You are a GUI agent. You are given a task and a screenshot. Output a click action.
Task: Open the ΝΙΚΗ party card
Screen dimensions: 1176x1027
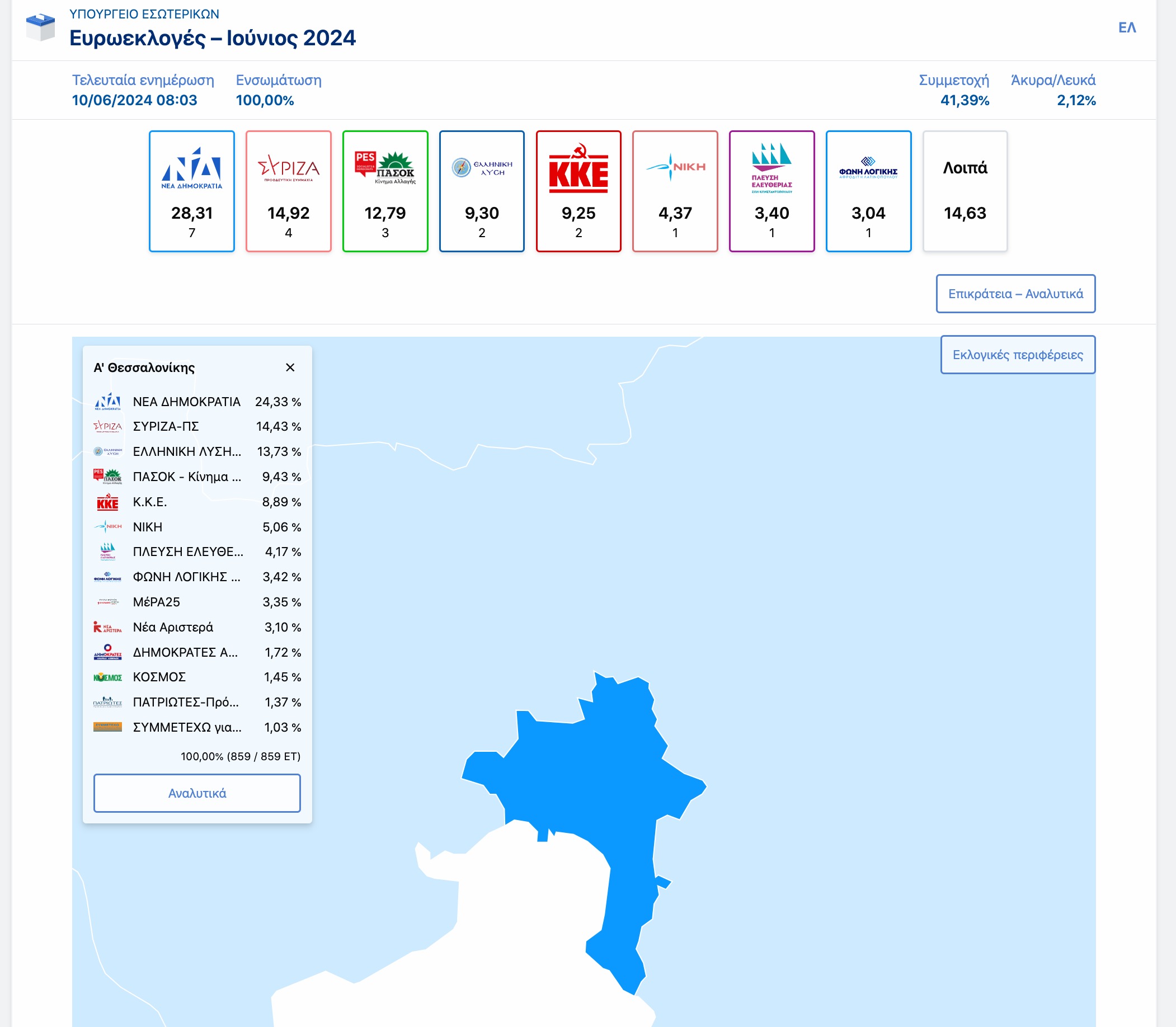675,191
